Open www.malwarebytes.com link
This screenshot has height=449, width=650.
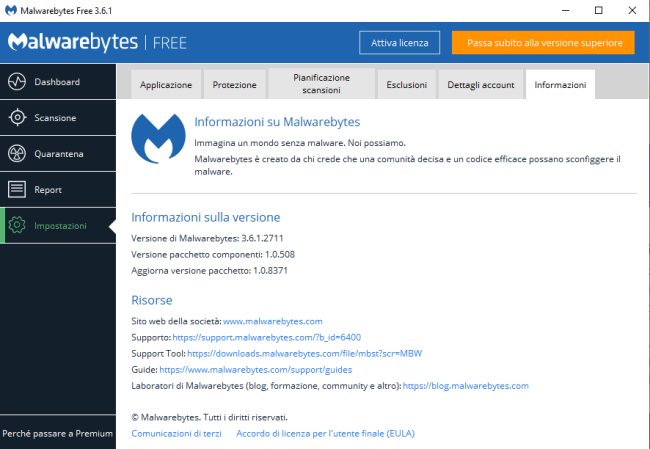(x=272, y=321)
